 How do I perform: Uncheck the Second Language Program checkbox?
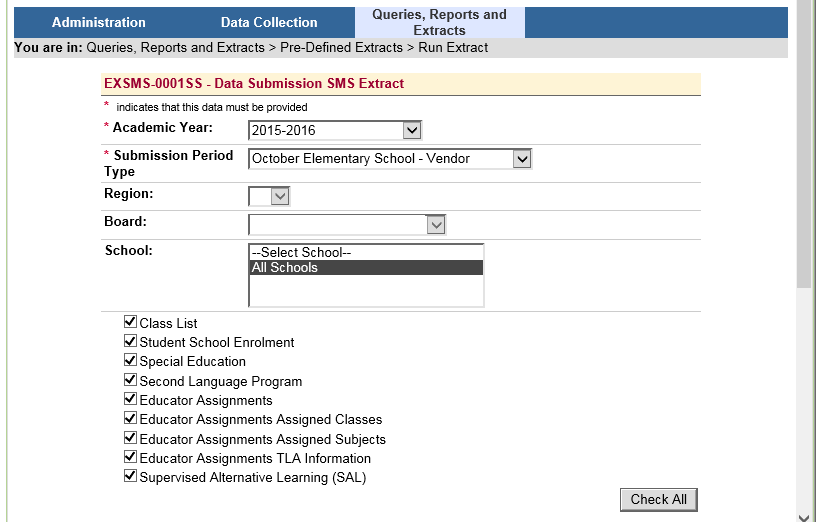pos(130,380)
